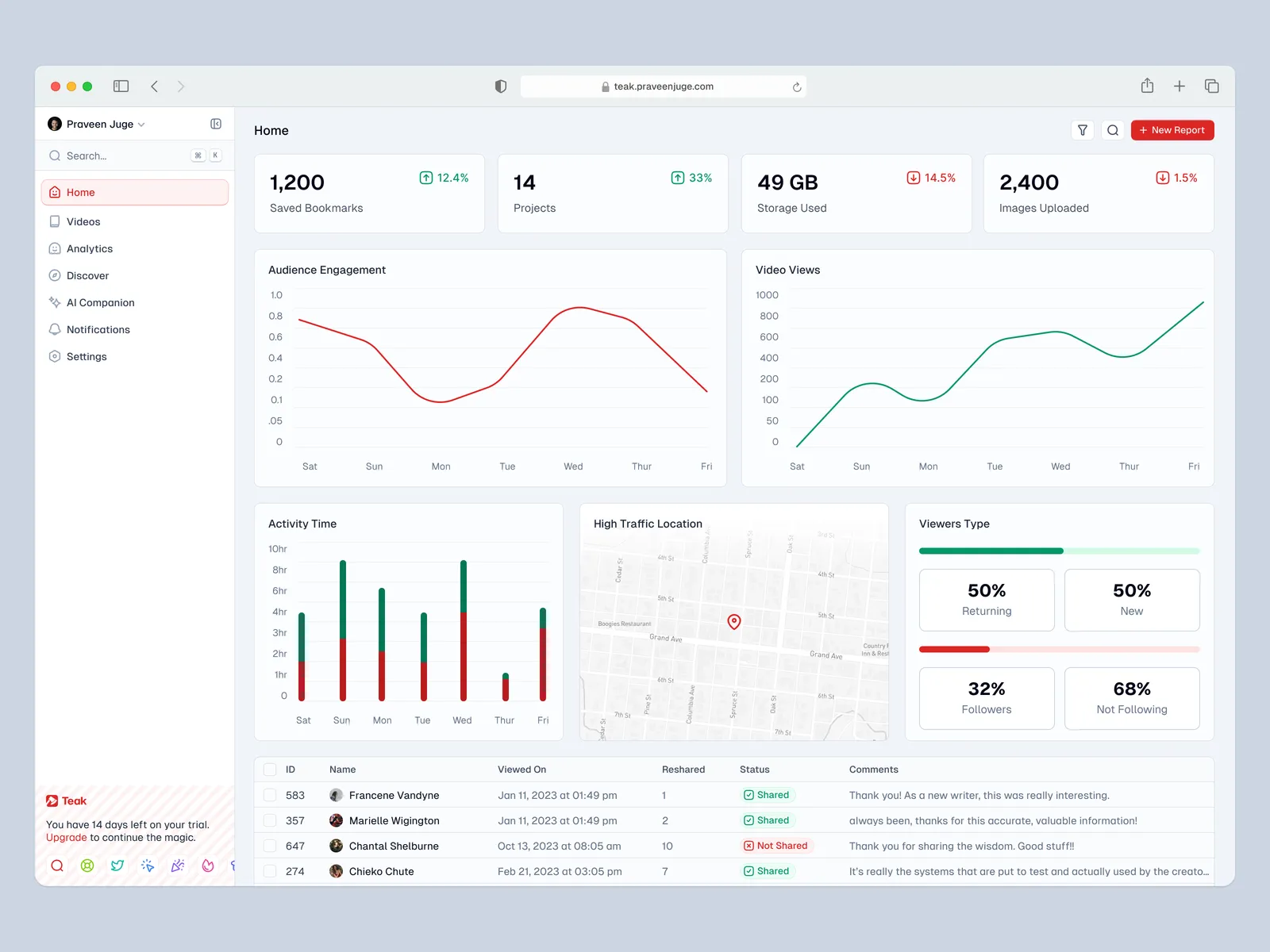Collapse sidebar using the panel icon
The image size is (1270, 952).
pos(216,124)
